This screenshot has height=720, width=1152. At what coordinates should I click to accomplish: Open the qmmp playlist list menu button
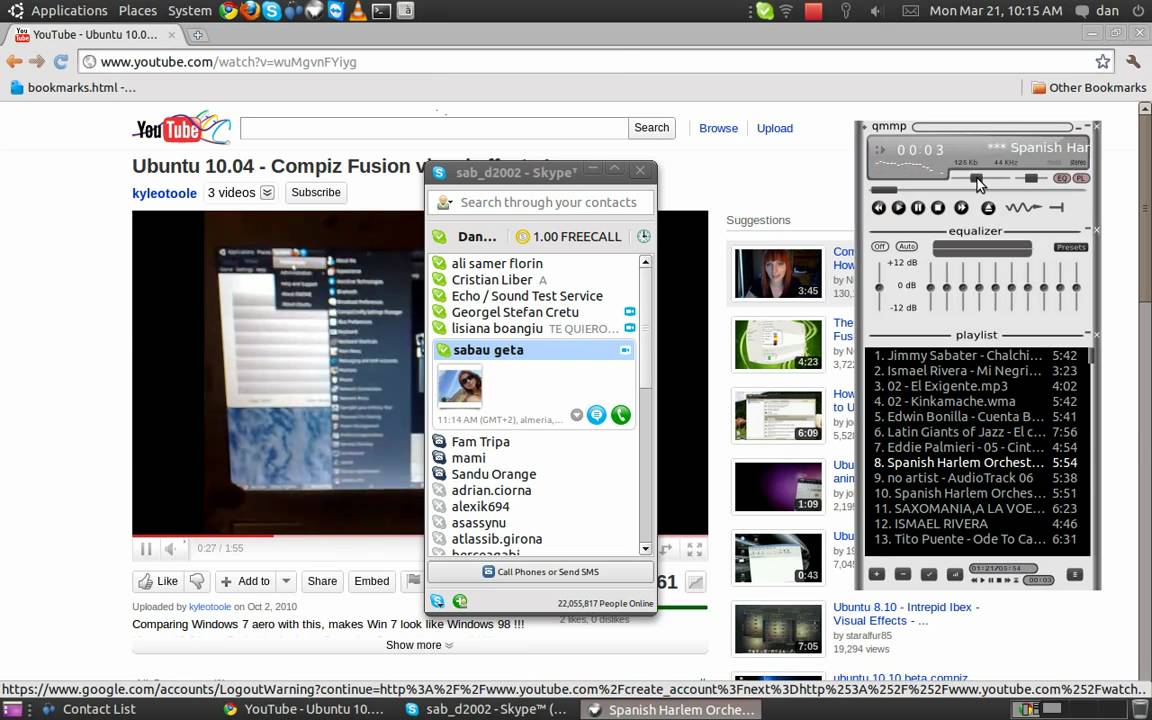click(1074, 575)
